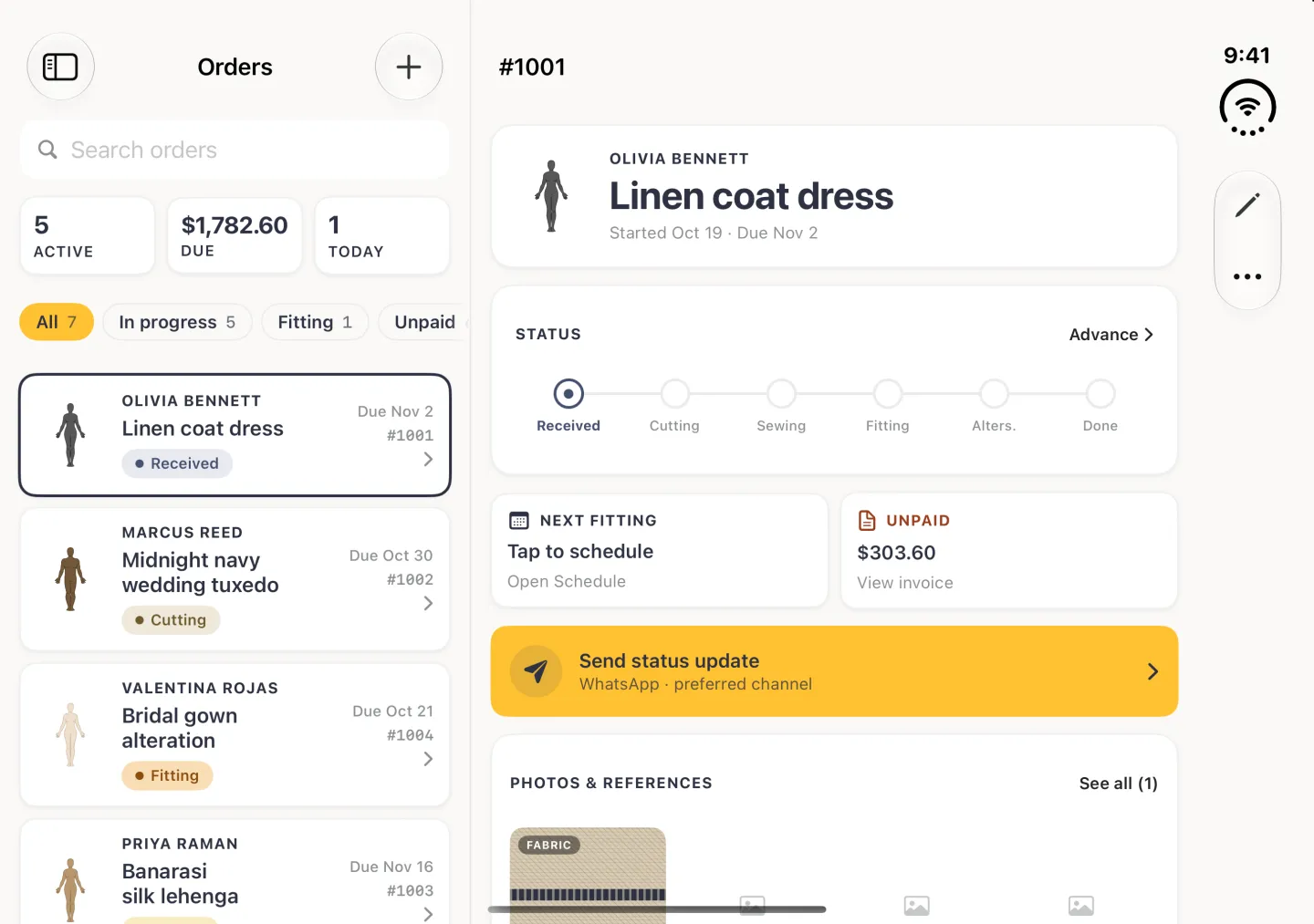Open Linen coat dress order chevron
This screenshot has height=924, width=1314.
(428, 460)
